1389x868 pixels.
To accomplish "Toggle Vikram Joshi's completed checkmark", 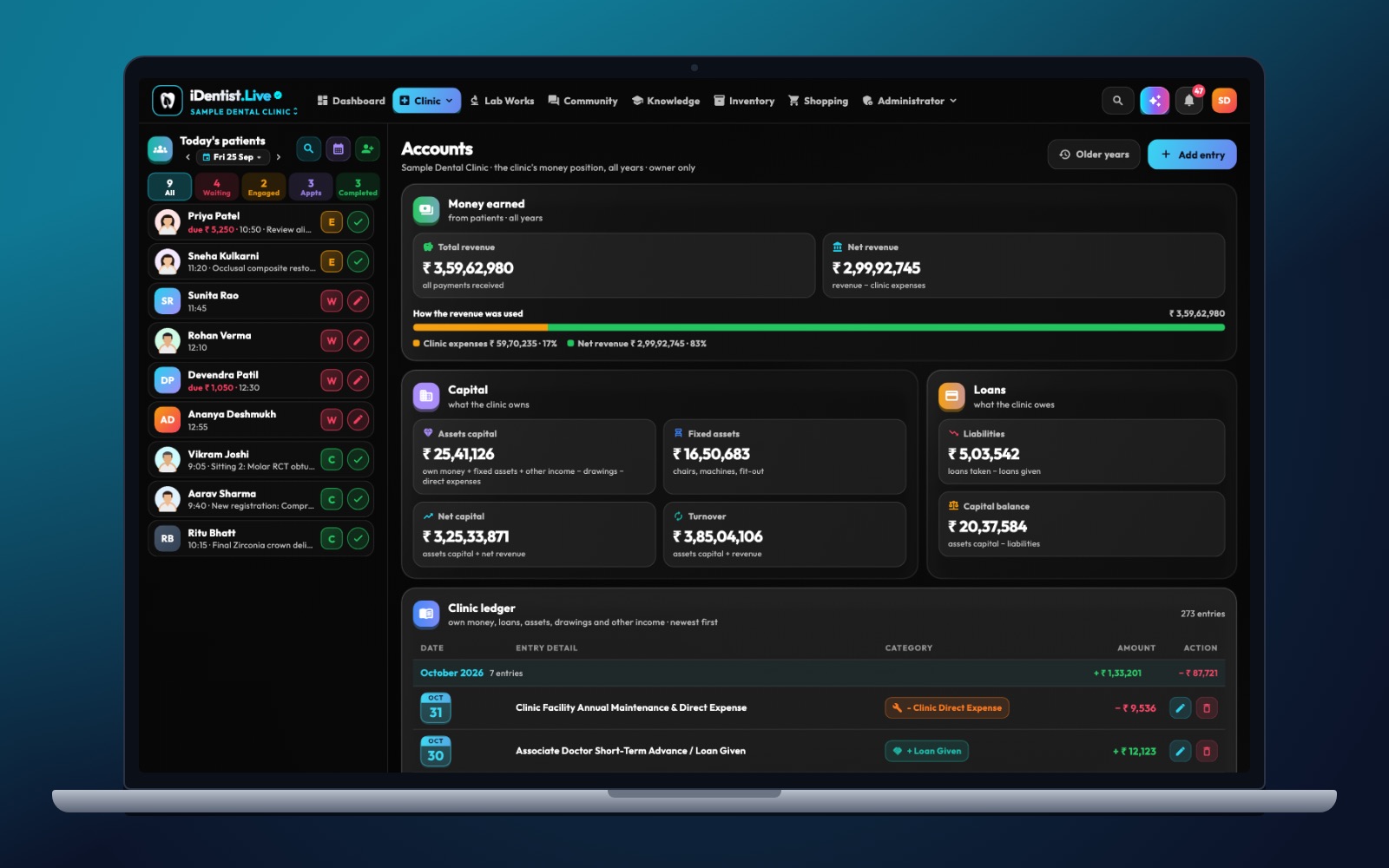I will 358,459.
